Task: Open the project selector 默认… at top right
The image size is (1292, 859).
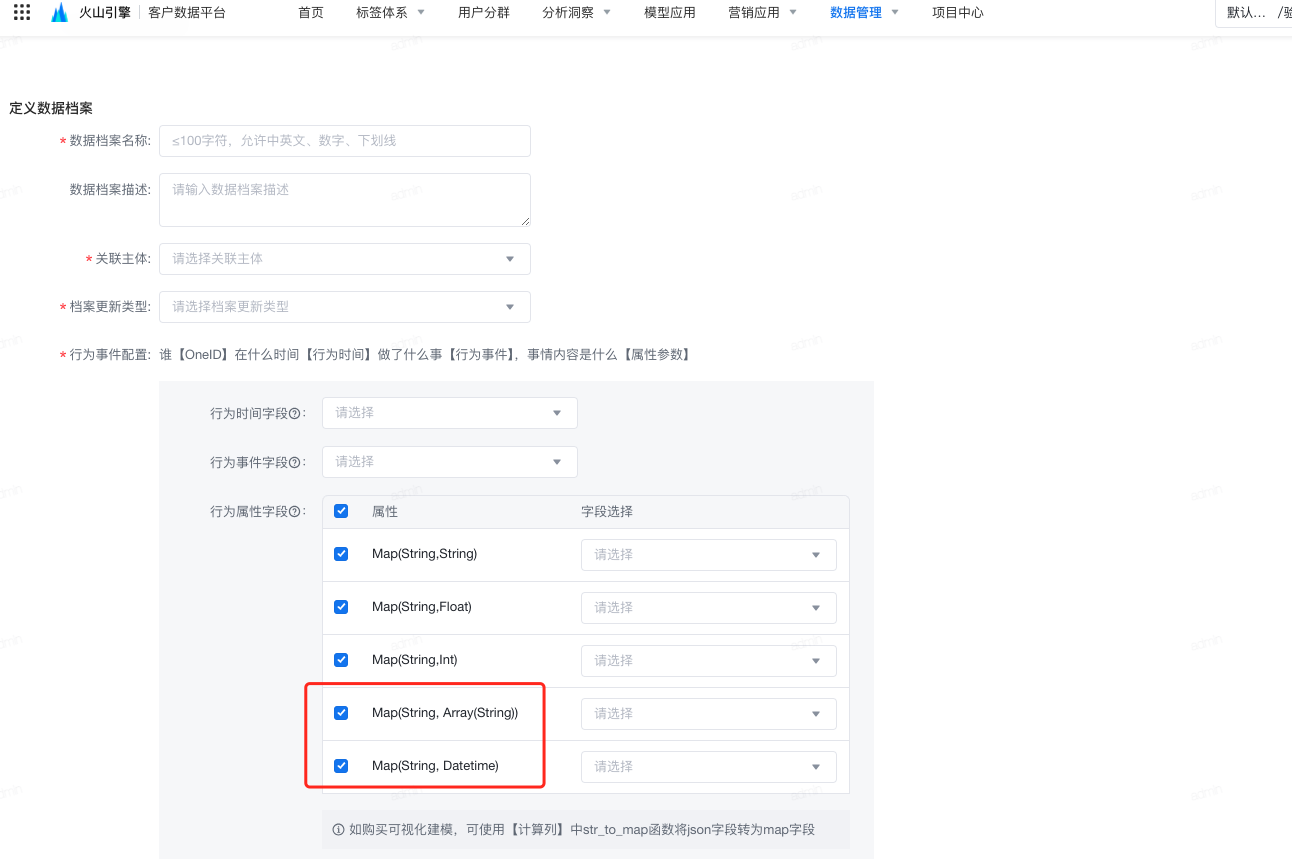Action: click(1254, 13)
